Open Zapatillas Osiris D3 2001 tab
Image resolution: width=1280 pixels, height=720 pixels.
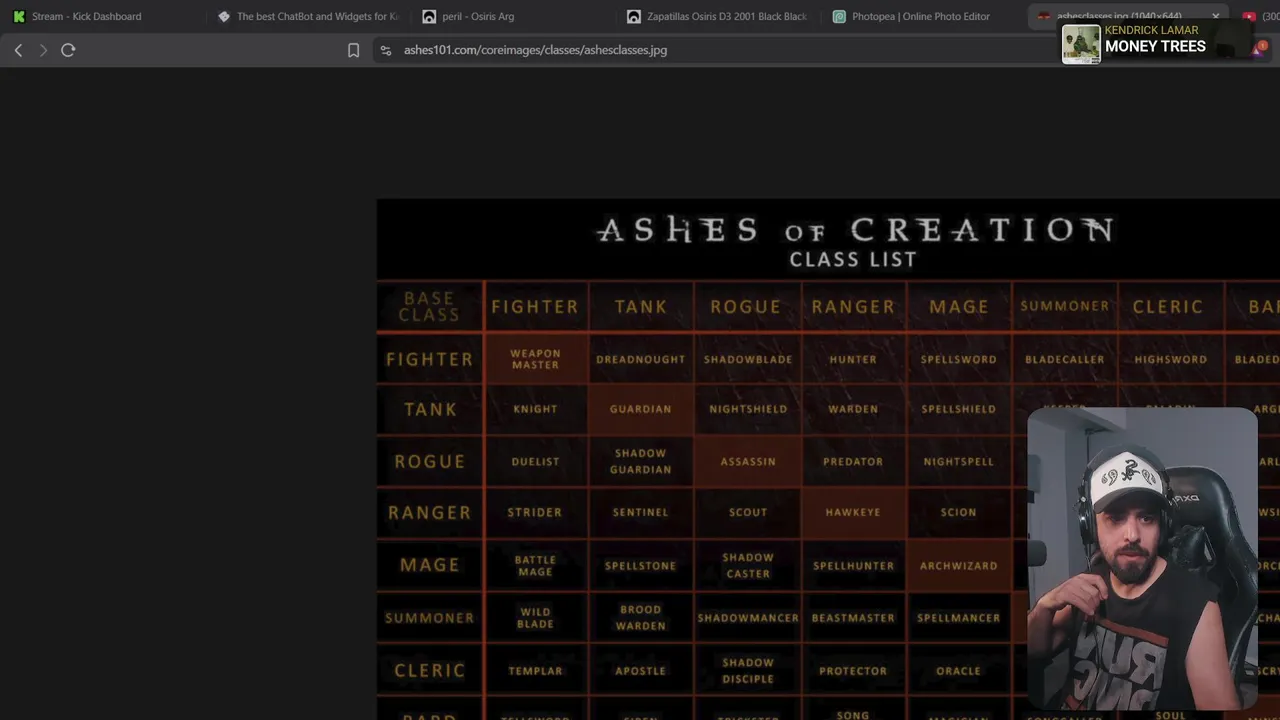[715, 16]
